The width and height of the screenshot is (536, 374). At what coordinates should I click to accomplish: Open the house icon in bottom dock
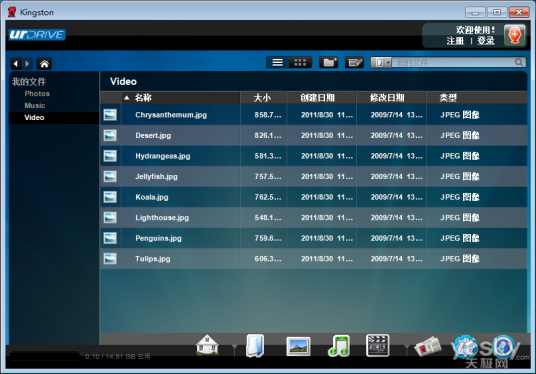pos(207,345)
